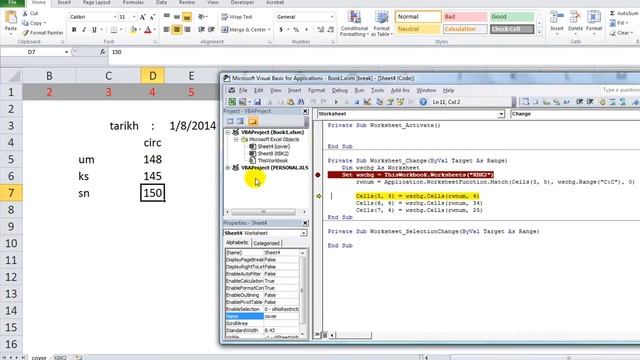This screenshot has width=640, height=360.
Task: Click the Cut icon in Clipboard group
Action: pos(25,13)
